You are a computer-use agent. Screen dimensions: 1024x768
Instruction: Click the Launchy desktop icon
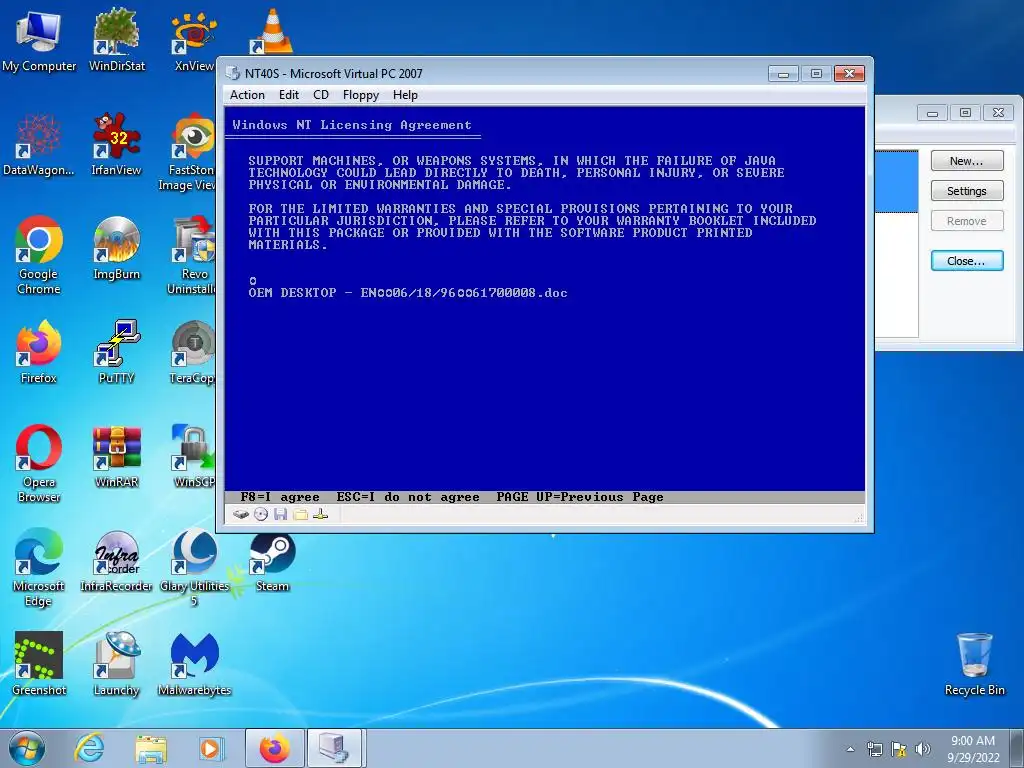pyautogui.click(x=116, y=664)
